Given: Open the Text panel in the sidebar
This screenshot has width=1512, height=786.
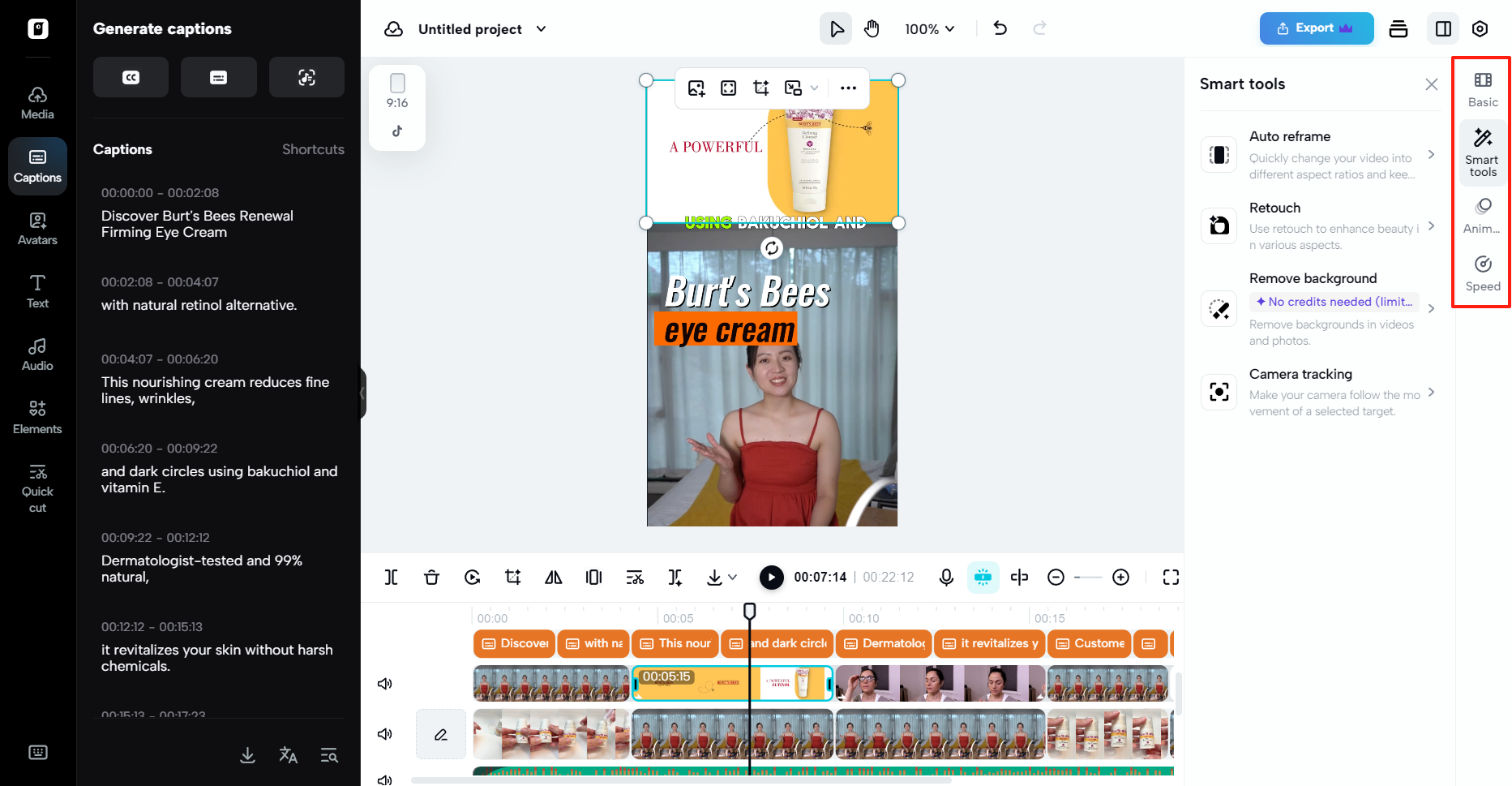Looking at the screenshot, I should (x=37, y=291).
